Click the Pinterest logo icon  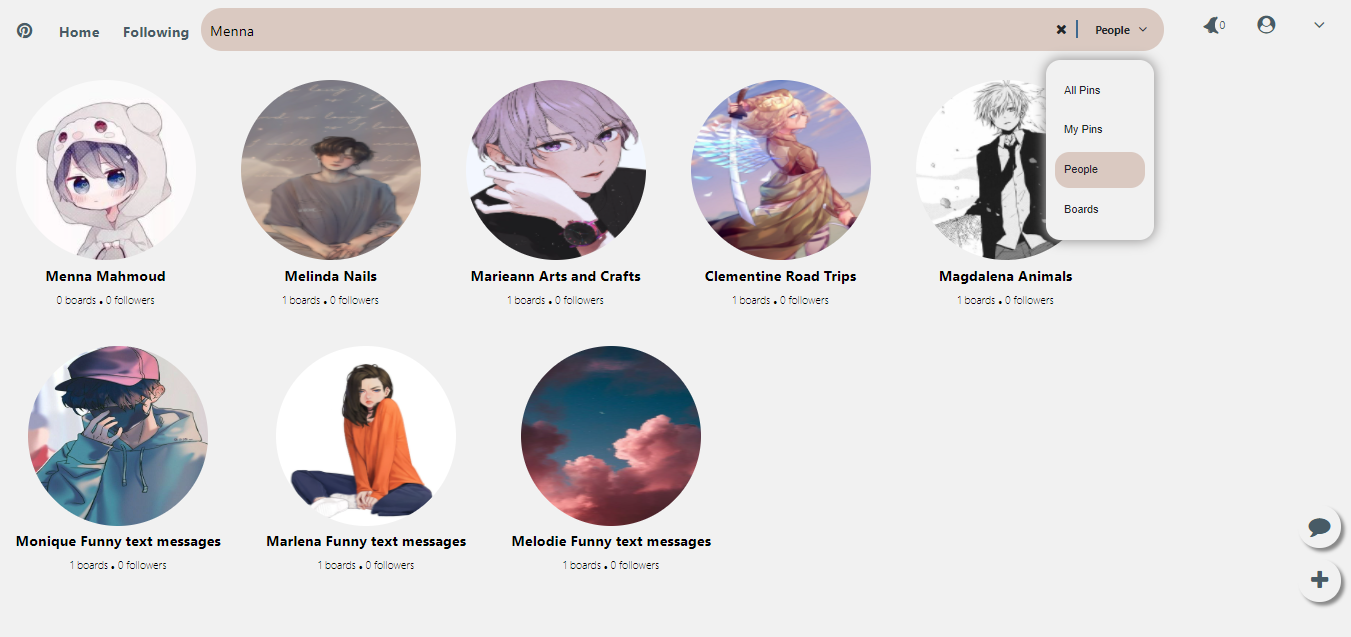(x=25, y=31)
